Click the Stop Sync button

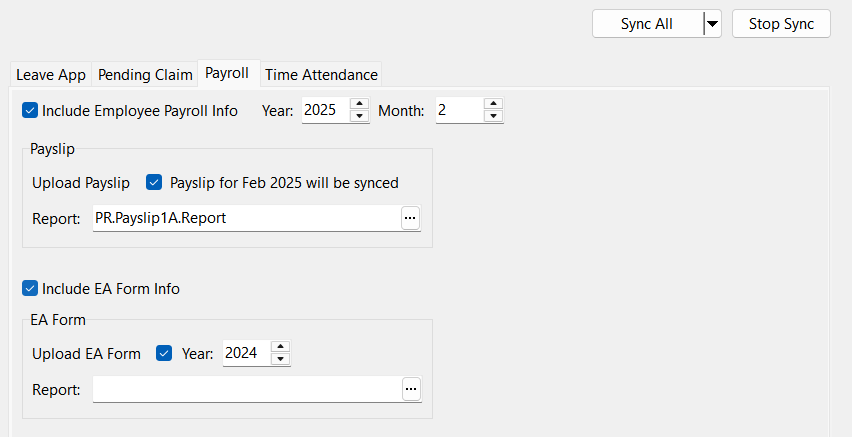point(781,24)
